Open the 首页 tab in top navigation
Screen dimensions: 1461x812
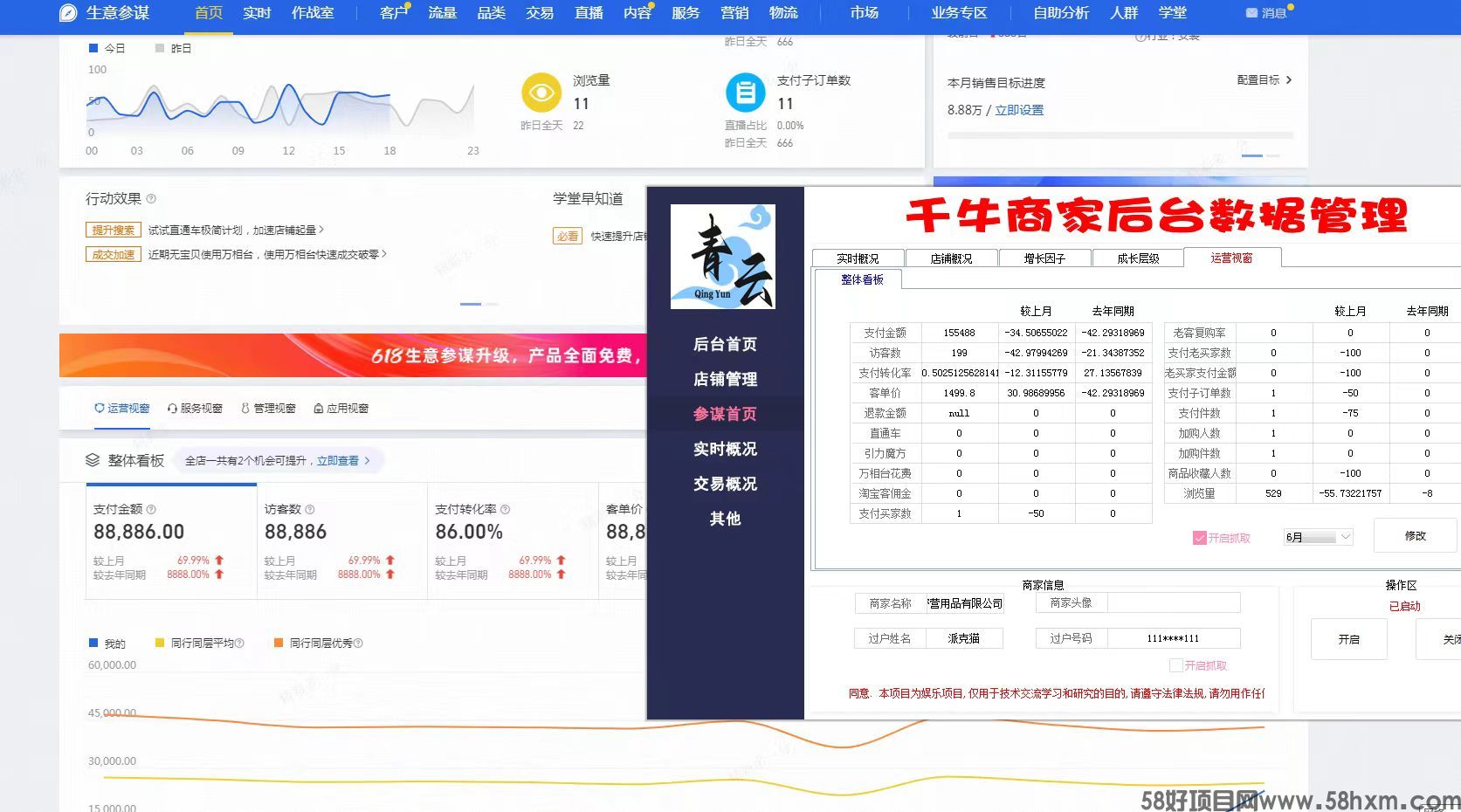(x=209, y=13)
